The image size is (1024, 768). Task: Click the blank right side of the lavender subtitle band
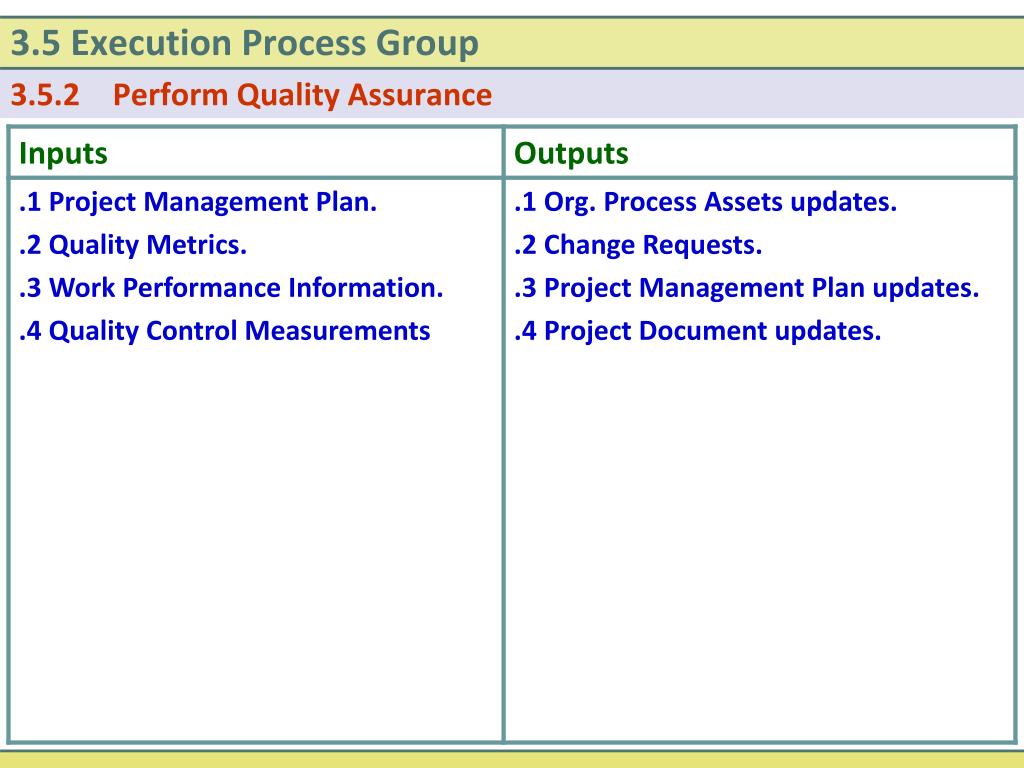pos(780,96)
